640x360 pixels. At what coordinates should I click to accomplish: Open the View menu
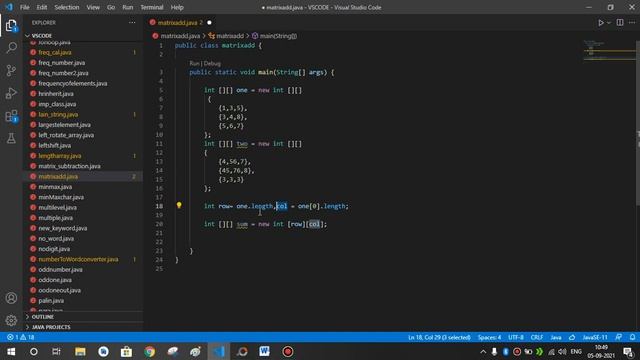point(93,7)
